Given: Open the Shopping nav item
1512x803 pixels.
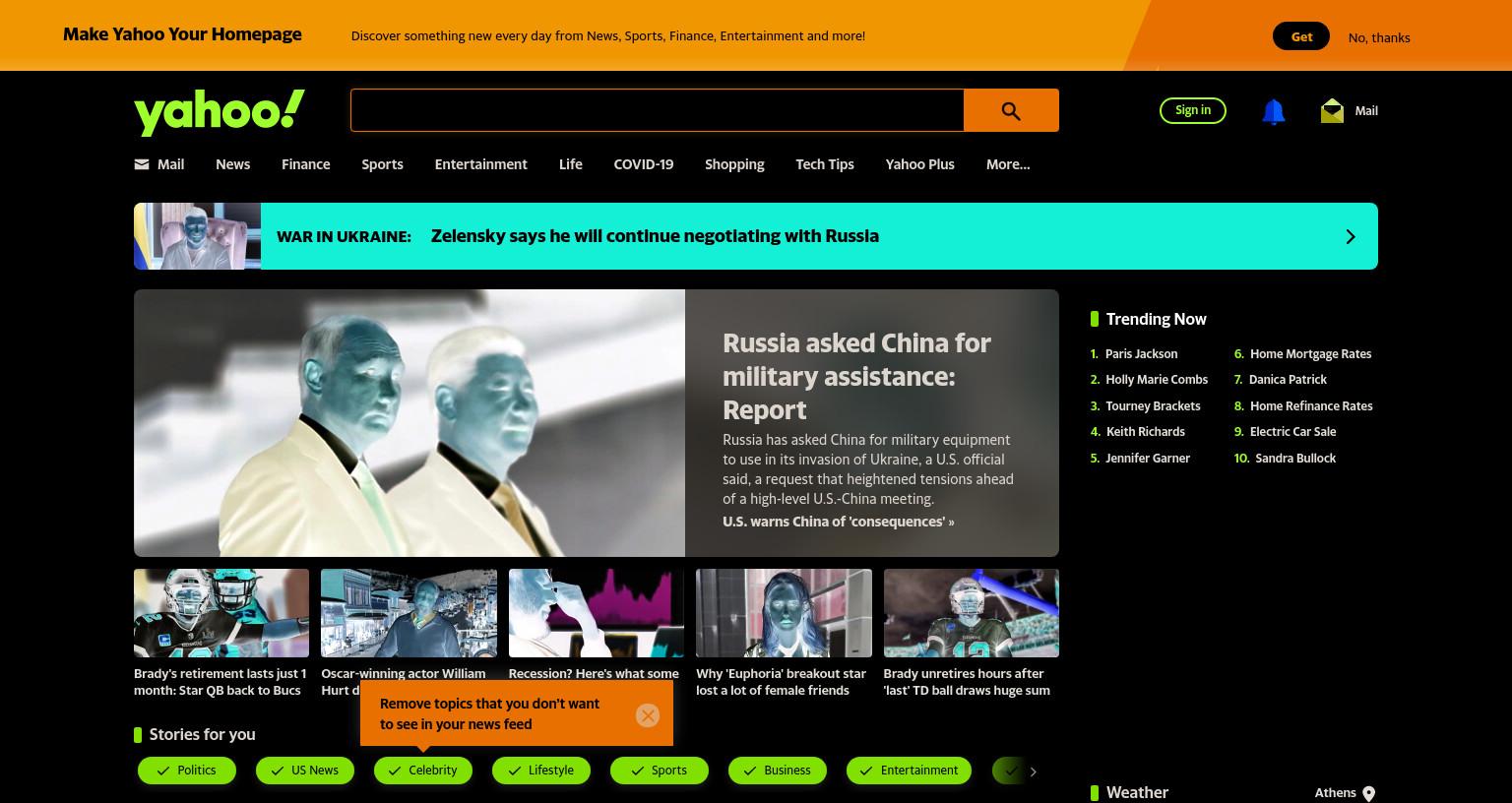Looking at the screenshot, I should tap(734, 164).
